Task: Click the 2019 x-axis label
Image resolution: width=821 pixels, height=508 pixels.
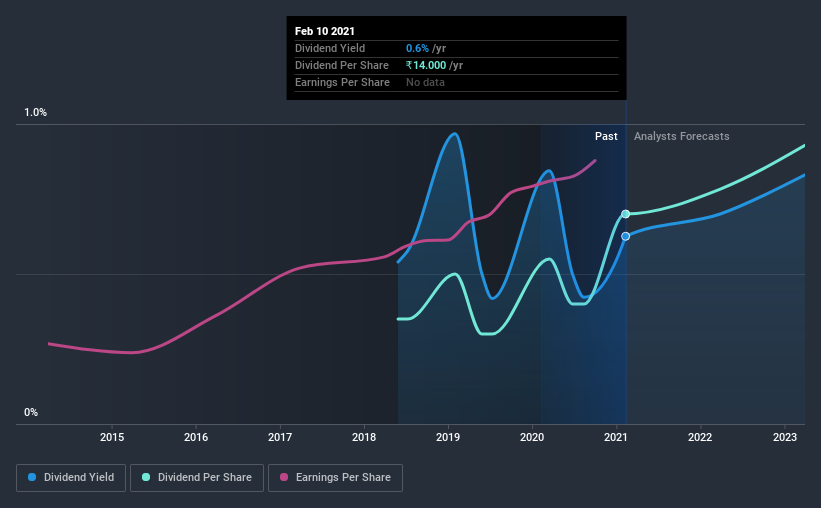Action: coord(448,437)
